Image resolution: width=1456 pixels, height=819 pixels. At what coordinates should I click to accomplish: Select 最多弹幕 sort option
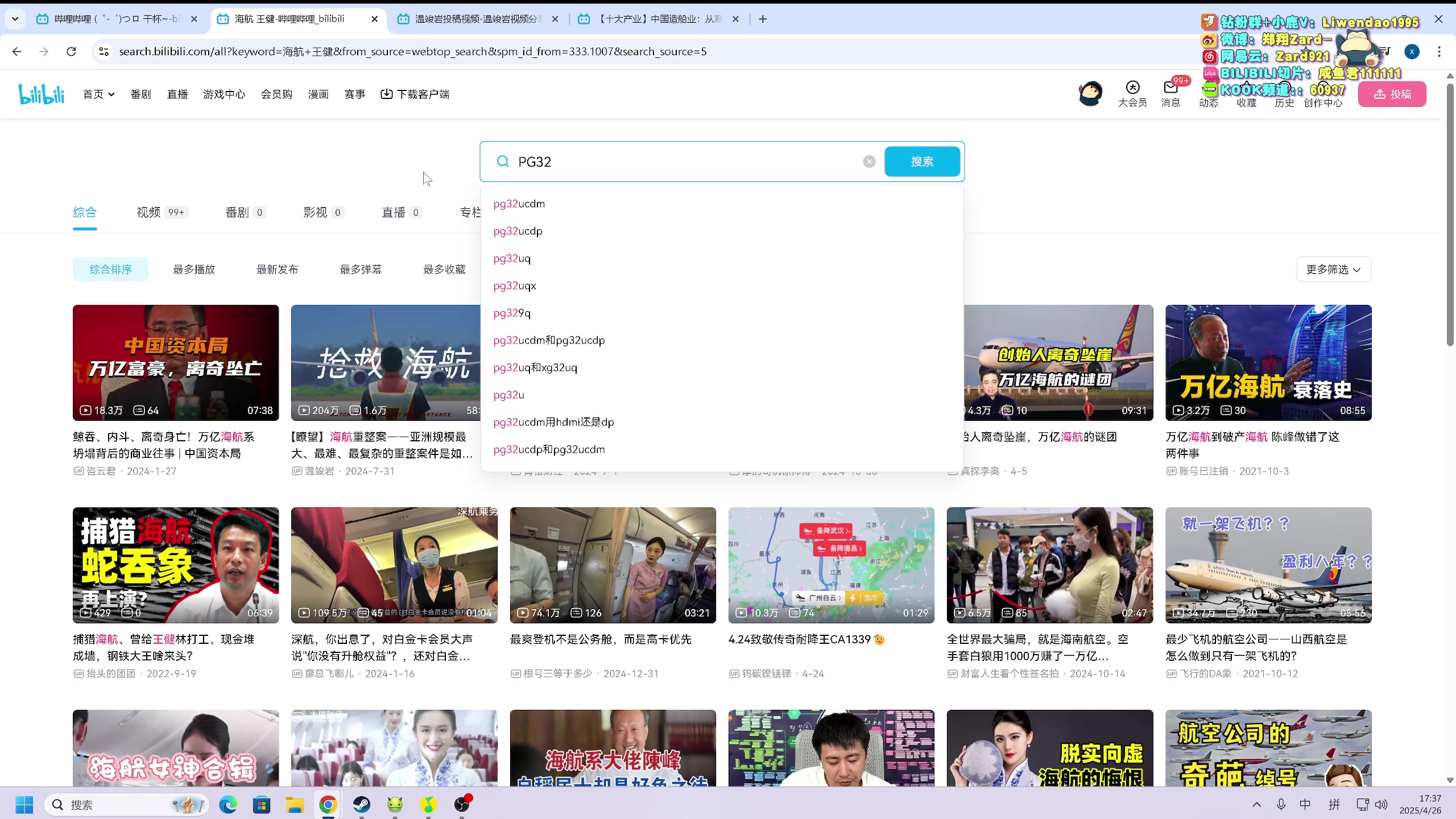coord(361,269)
